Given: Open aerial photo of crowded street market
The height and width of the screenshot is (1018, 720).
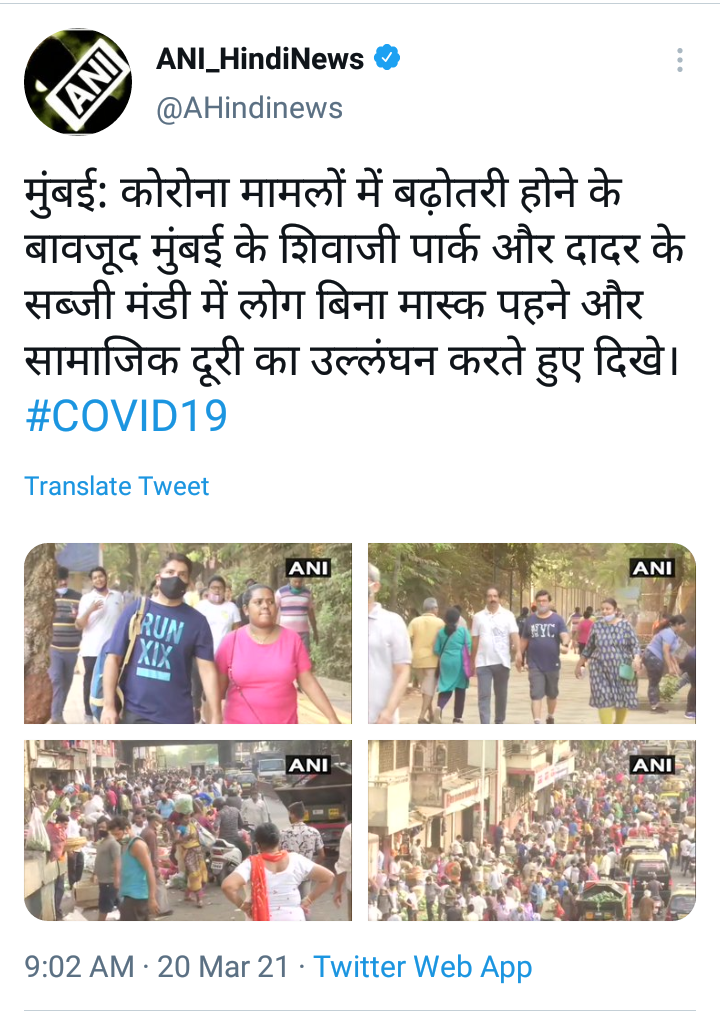Looking at the screenshot, I should (532, 830).
